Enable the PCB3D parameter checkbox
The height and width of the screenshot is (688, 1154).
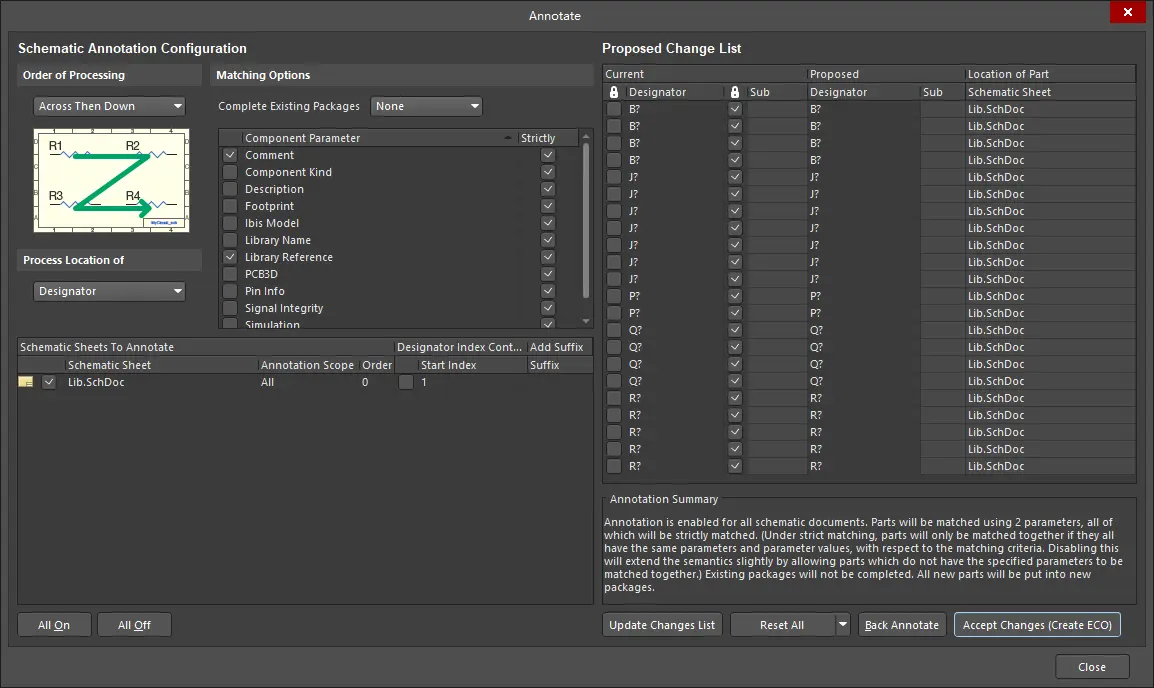click(230, 274)
